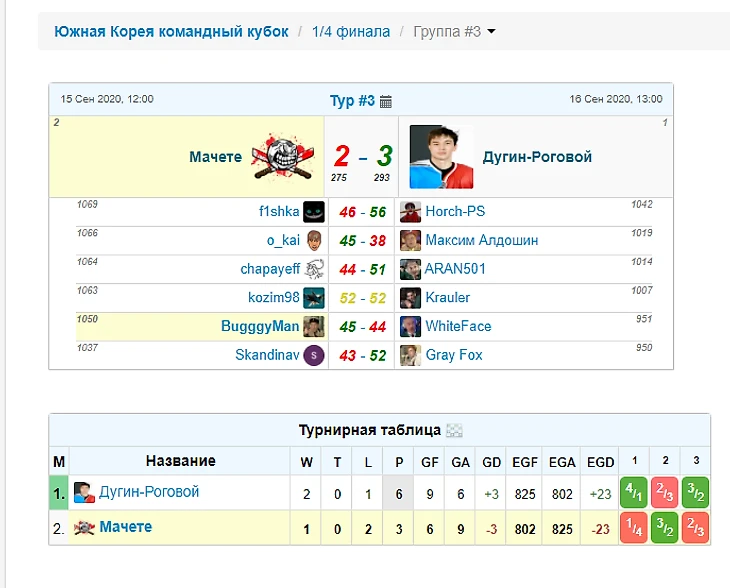This screenshot has width=730, height=588.
Task: Click Максим Алдошин's avatar icon
Action: [x=410, y=240]
